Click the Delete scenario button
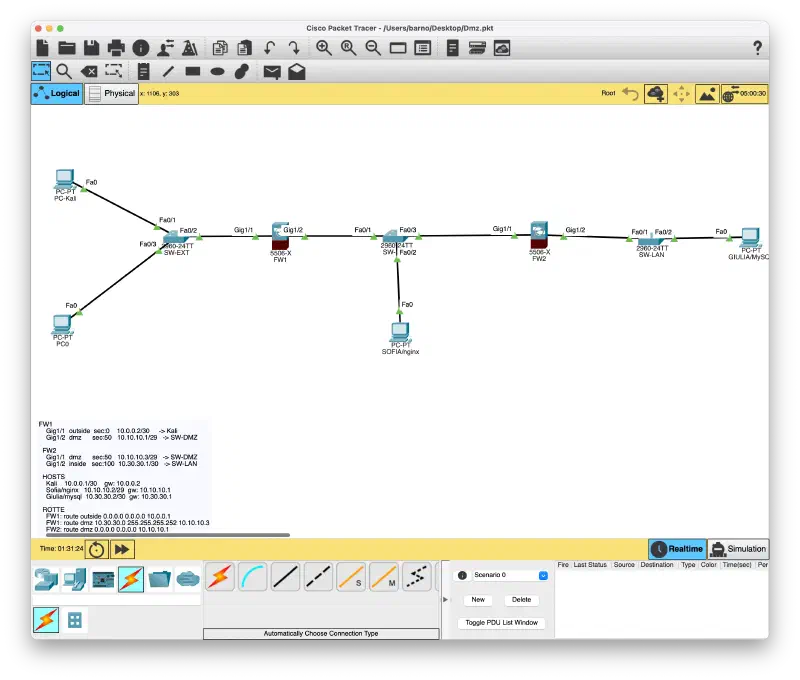 tap(521, 599)
